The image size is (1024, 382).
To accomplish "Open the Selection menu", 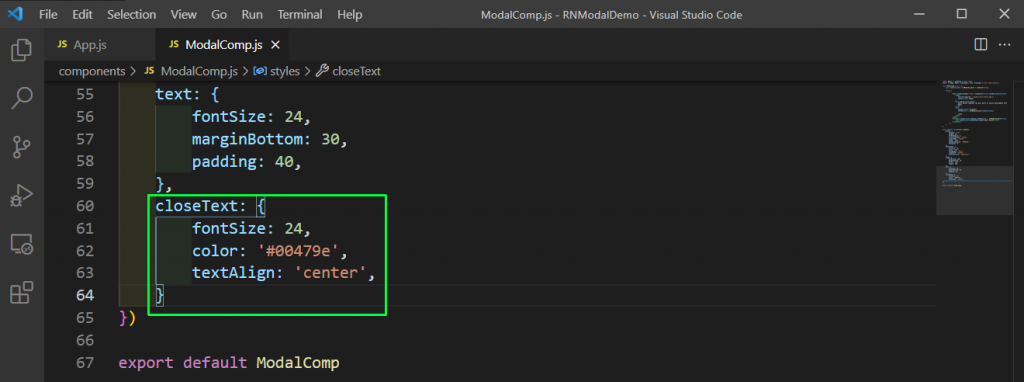I will pos(131,14).
